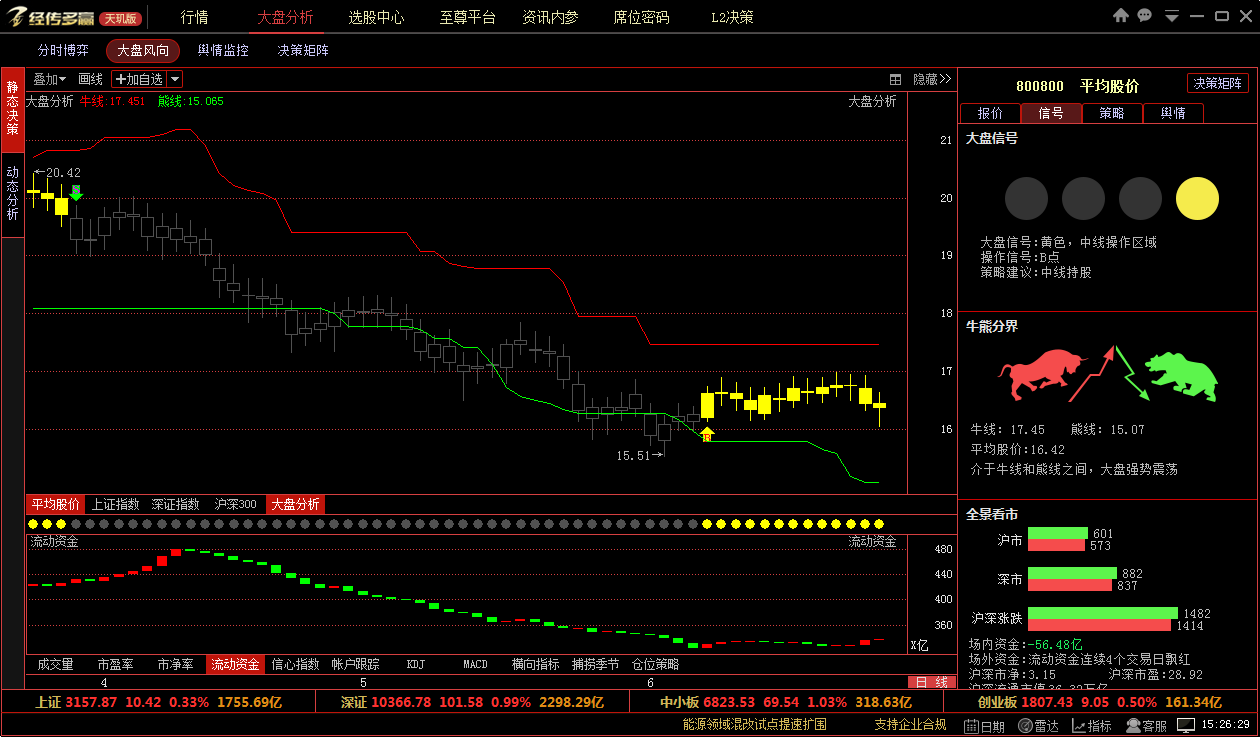
Task: Click the 决策矩阵 button in right panel
Action: pos(1217,84)
